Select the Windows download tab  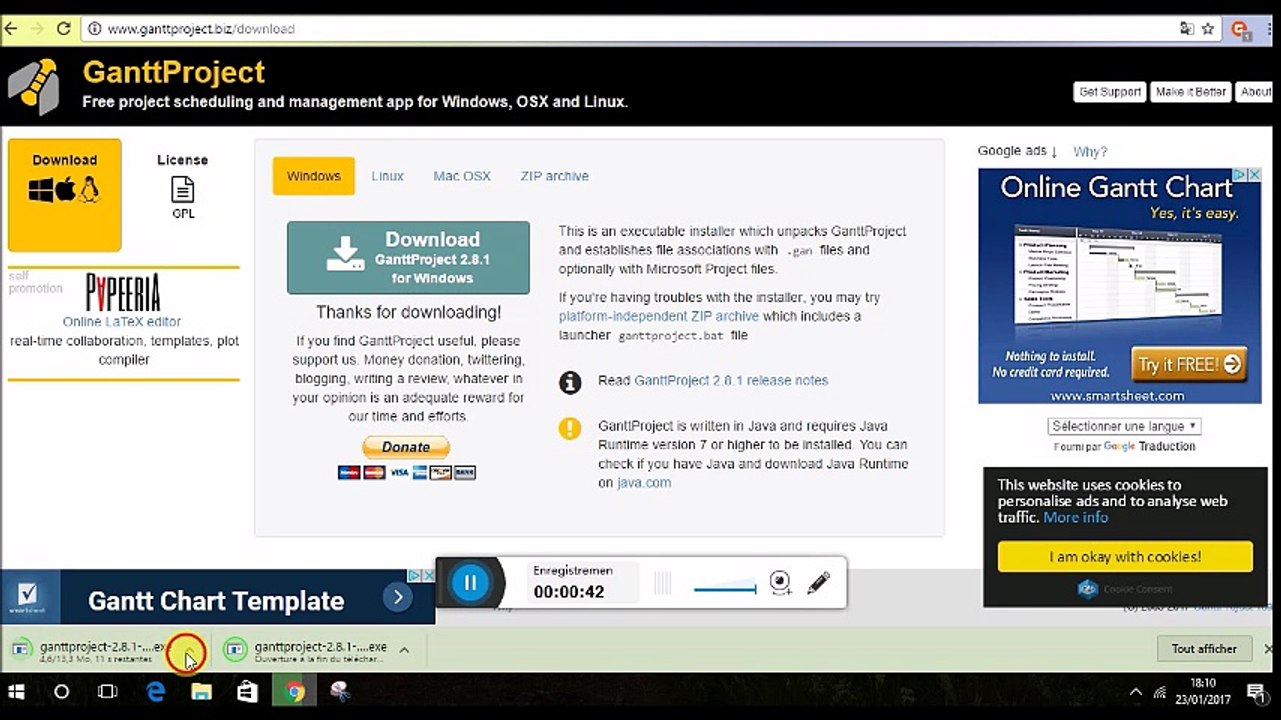click(x=314, y=176)
